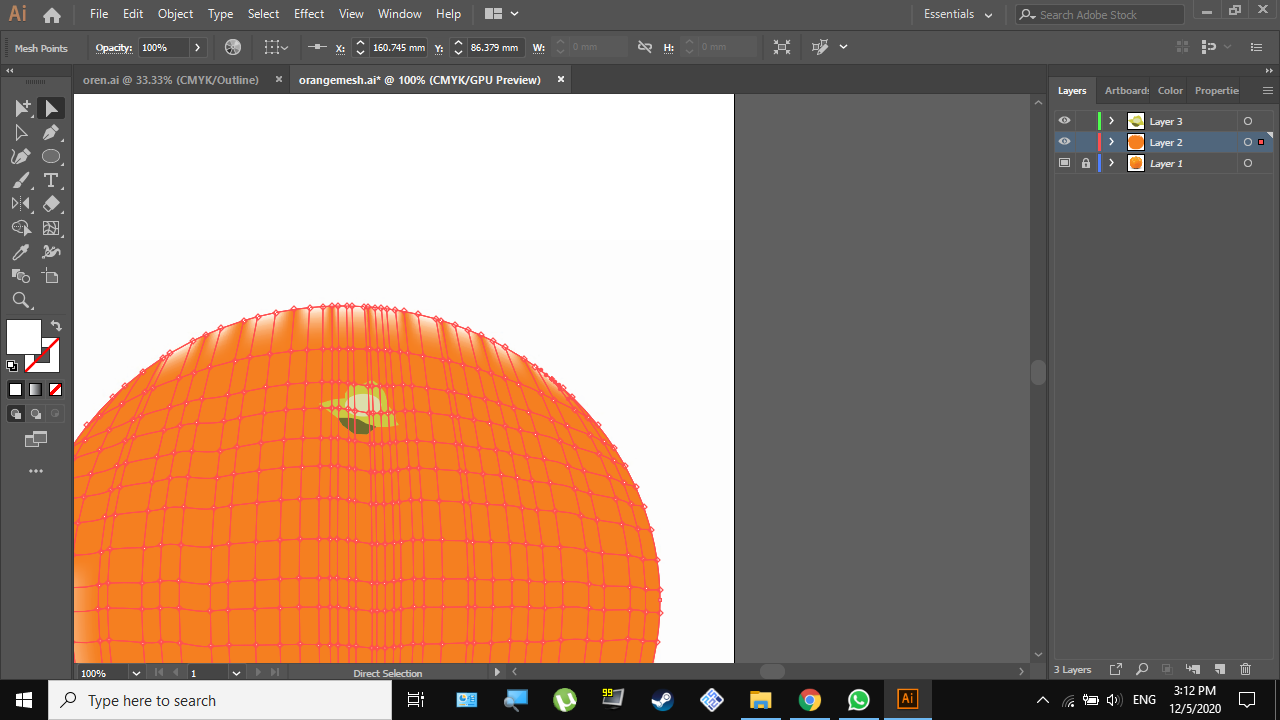Create new layer in Layers panel
This screenshot has width=1280, height=720.
click(x=1220, y=669)
